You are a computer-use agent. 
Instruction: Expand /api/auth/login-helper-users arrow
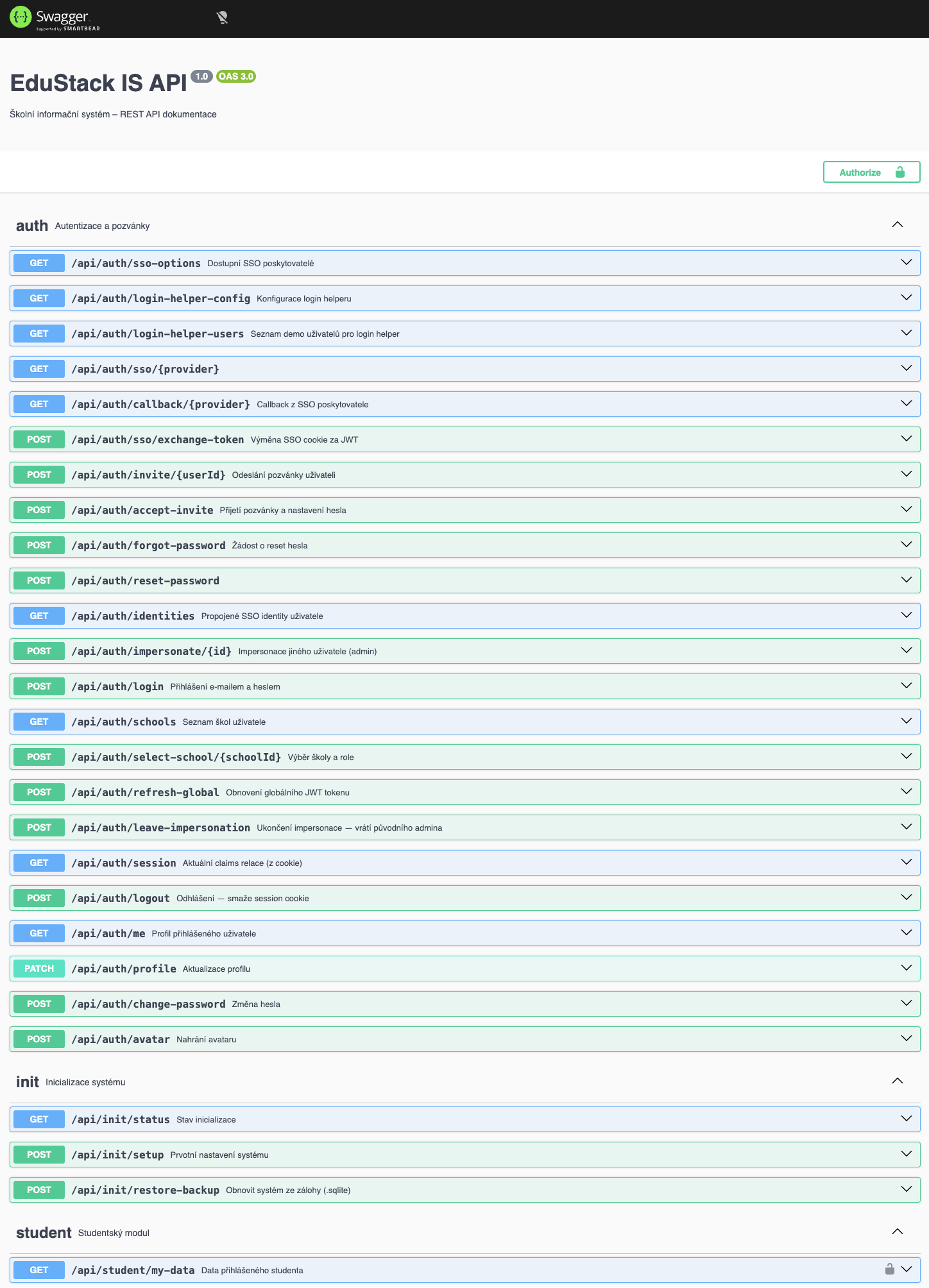tap(907, 333)
